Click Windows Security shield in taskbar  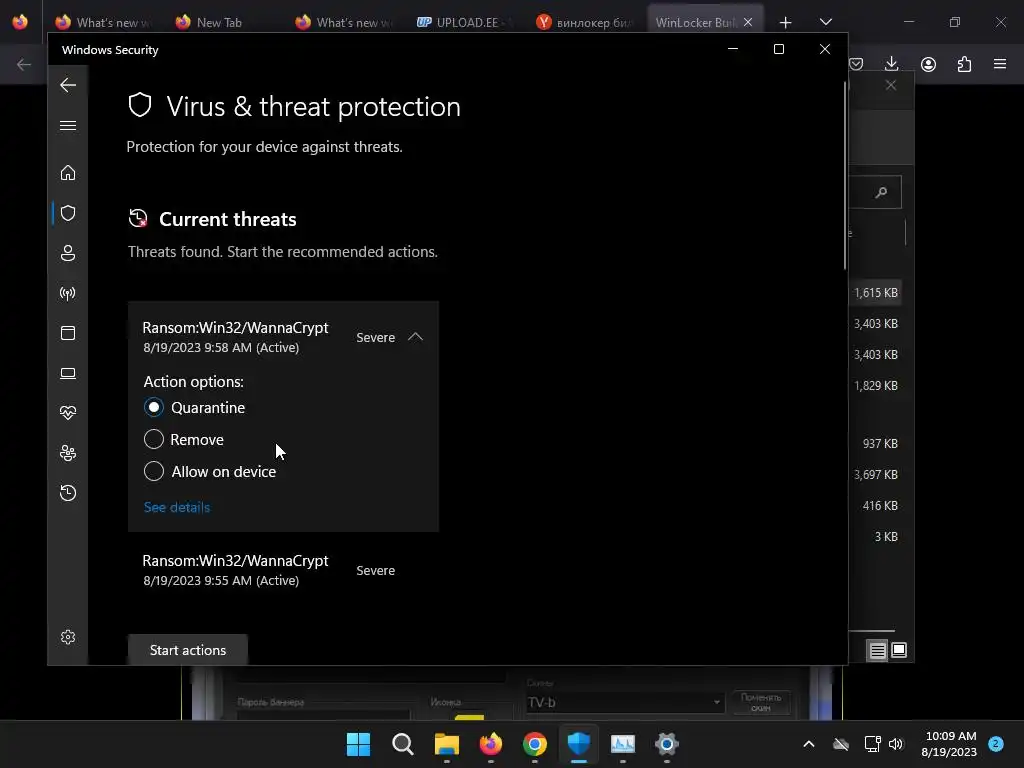(579, 744)
